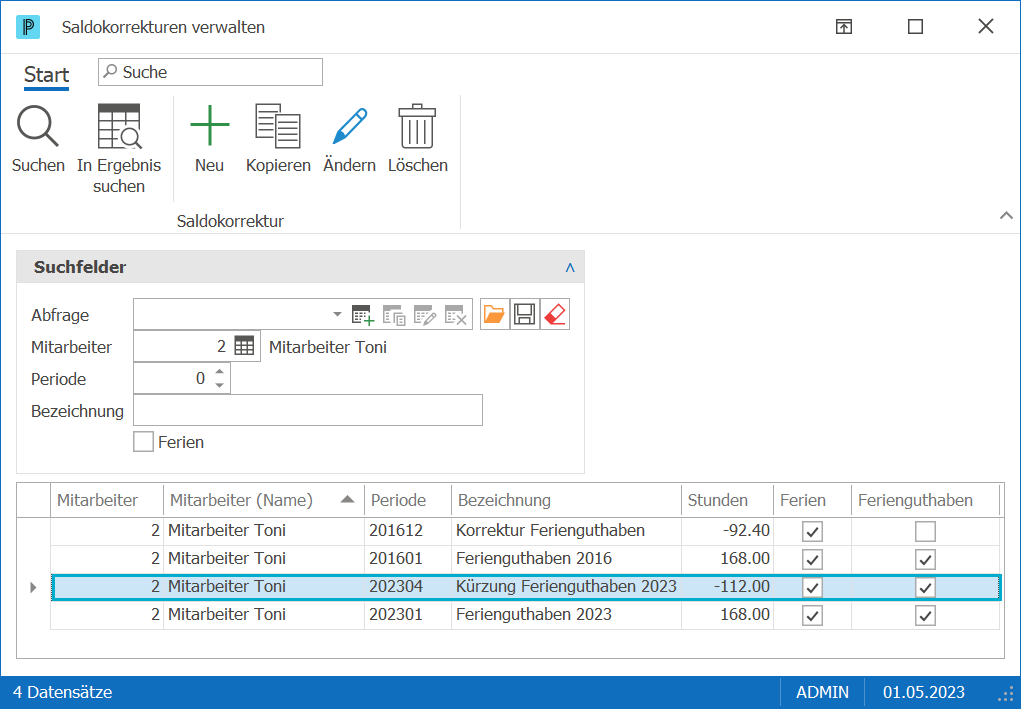Collapse the ribbon with the bottom-right arrow
1021x709 pixels.
point(1006,215)
